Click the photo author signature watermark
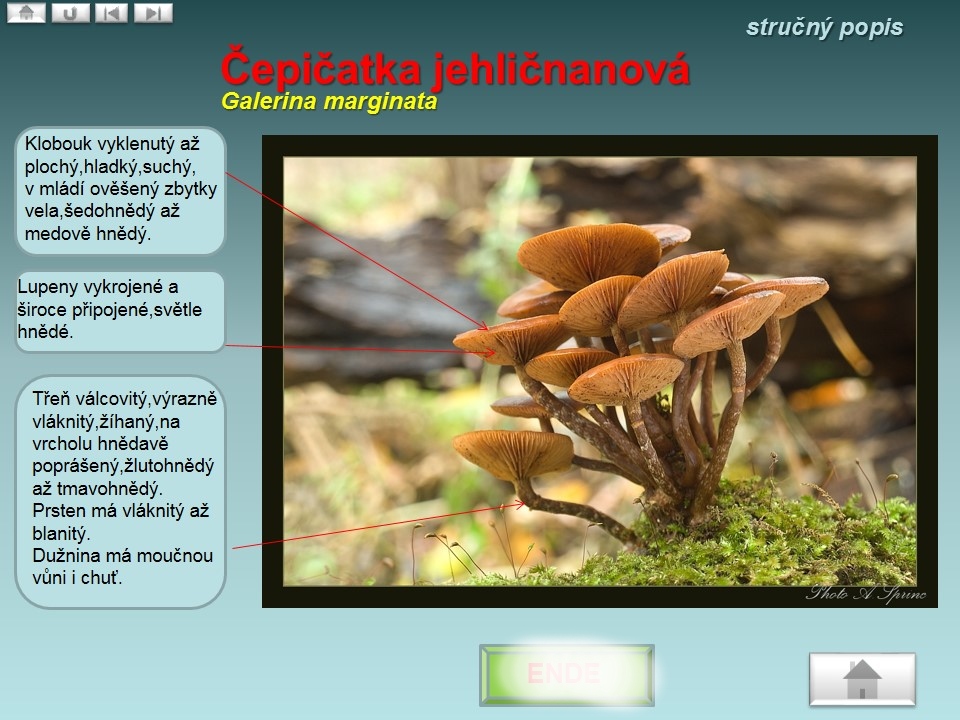The width and height of the screenshot is (960, 720). click(x=866, y=594)
